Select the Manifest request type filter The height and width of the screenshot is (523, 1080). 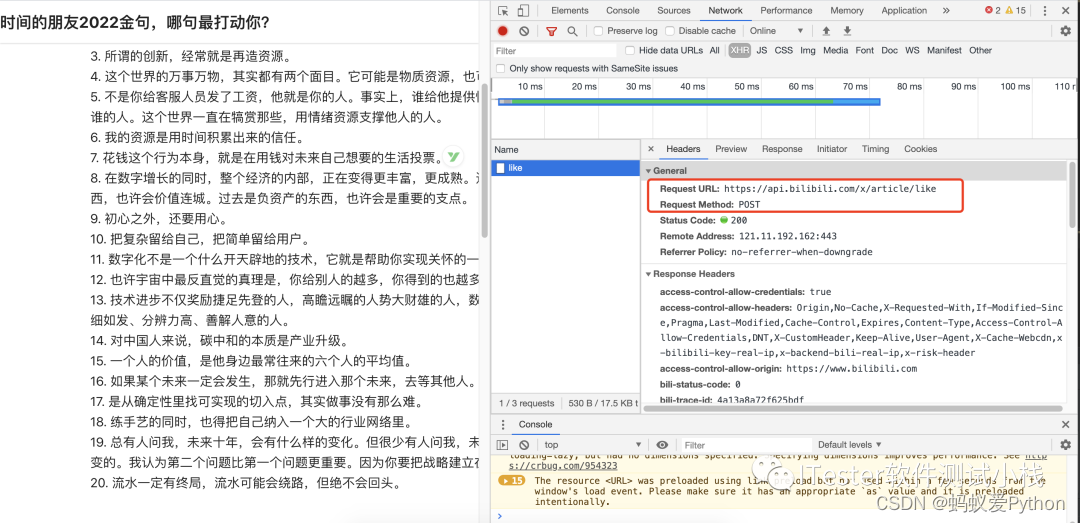pos(944,50)
